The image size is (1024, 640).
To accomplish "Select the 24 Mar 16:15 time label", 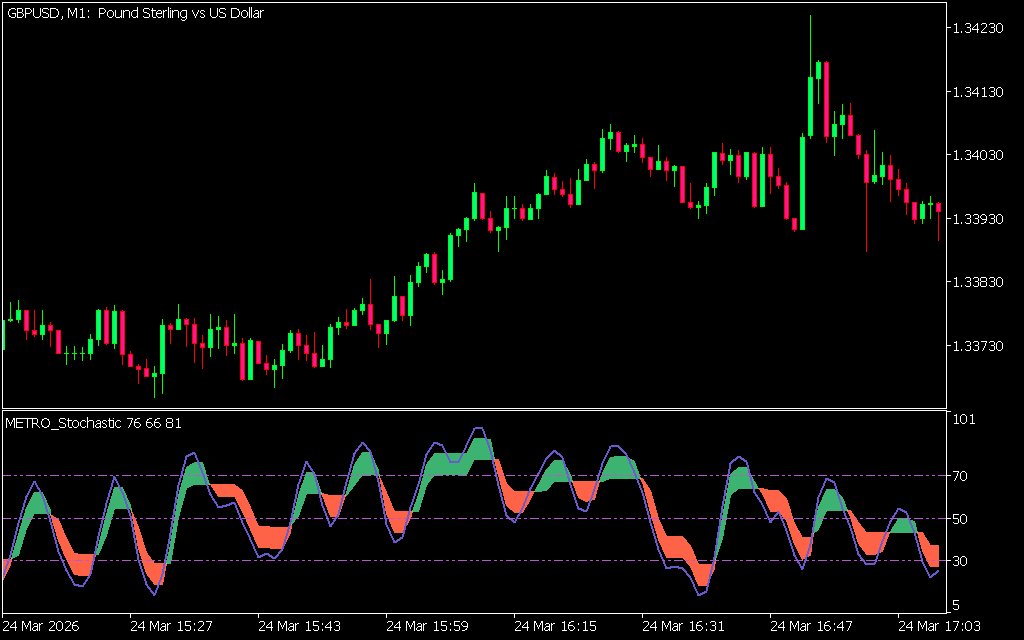I will click(555, 626).
